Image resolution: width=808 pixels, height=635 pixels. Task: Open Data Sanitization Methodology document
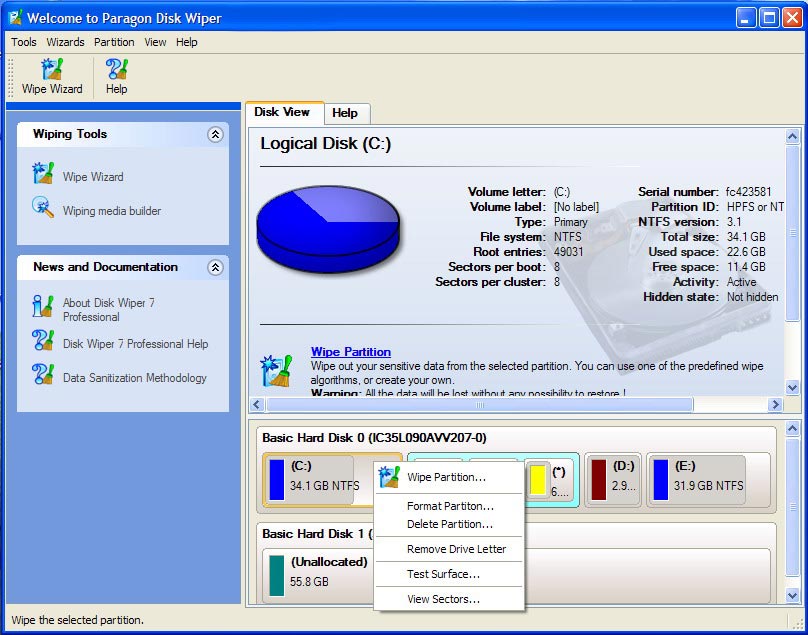point(134,378)
